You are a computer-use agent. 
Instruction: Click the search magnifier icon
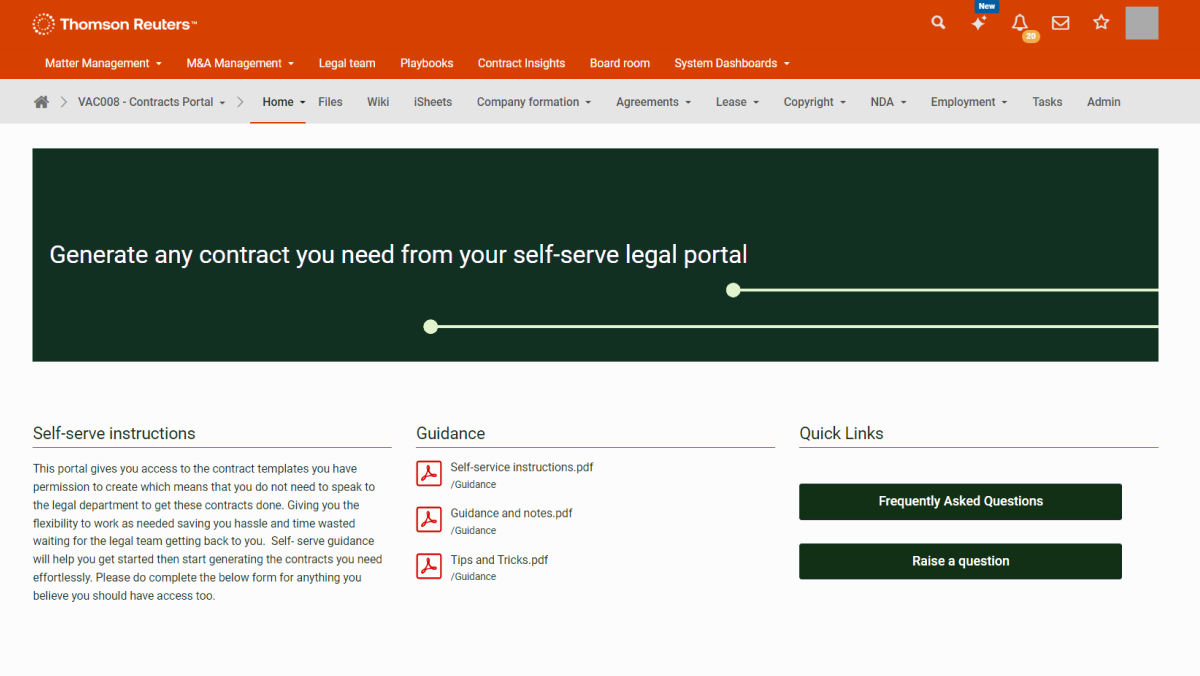[x=938, y=22]
